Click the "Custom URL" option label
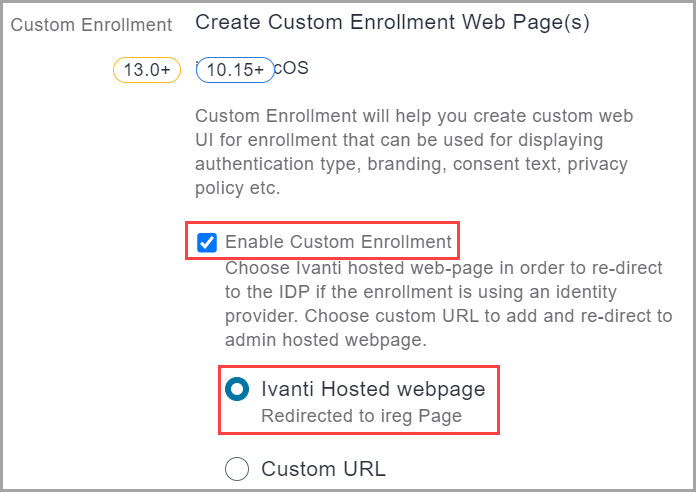Image resolution: width=696 pixels, height=492 pixels. click(x=323, y=468)
